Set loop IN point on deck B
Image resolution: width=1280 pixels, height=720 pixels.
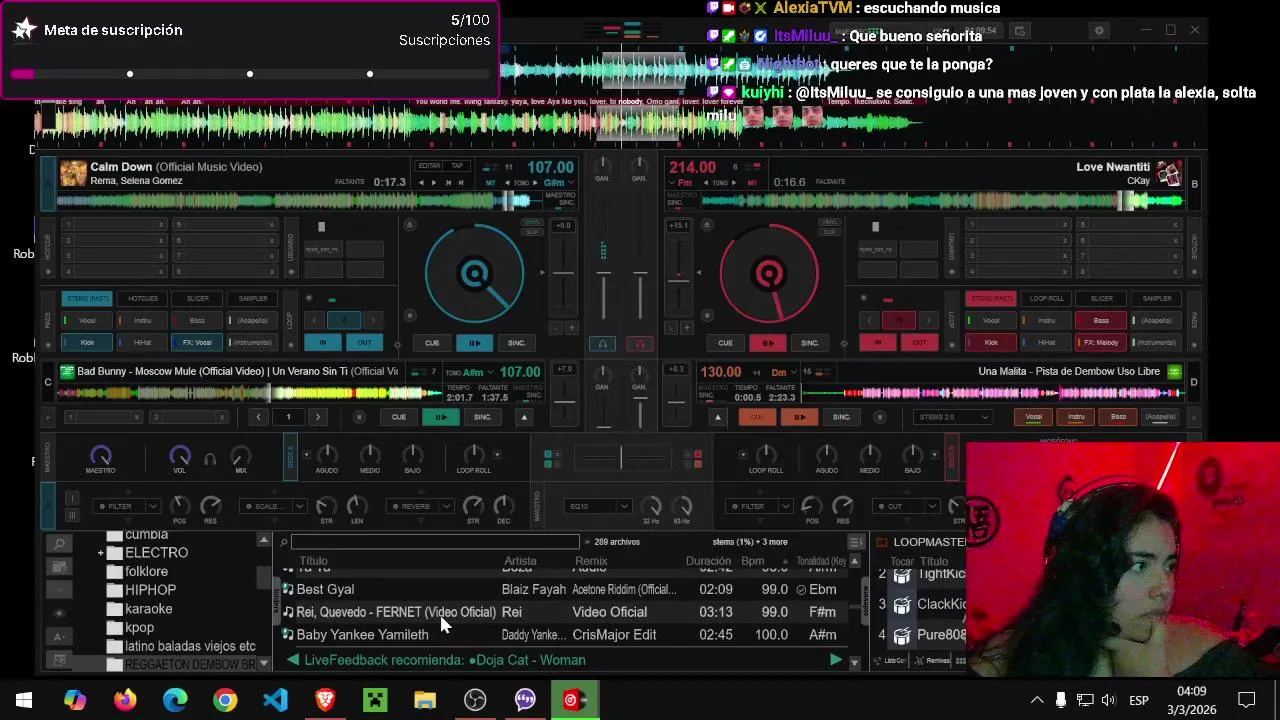click(877, 342)
